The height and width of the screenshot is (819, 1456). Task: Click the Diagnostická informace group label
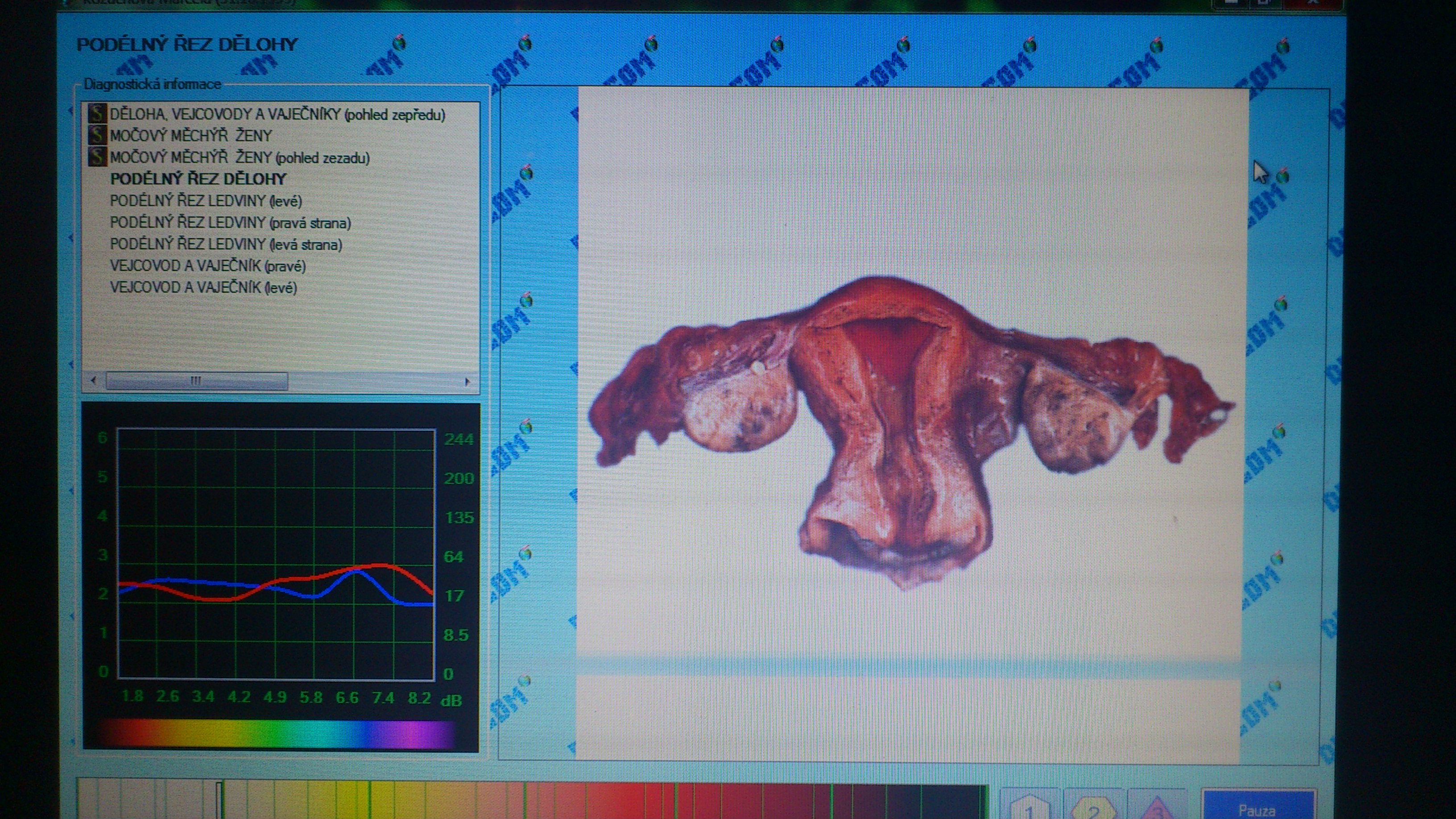click(x=152, y=84)
